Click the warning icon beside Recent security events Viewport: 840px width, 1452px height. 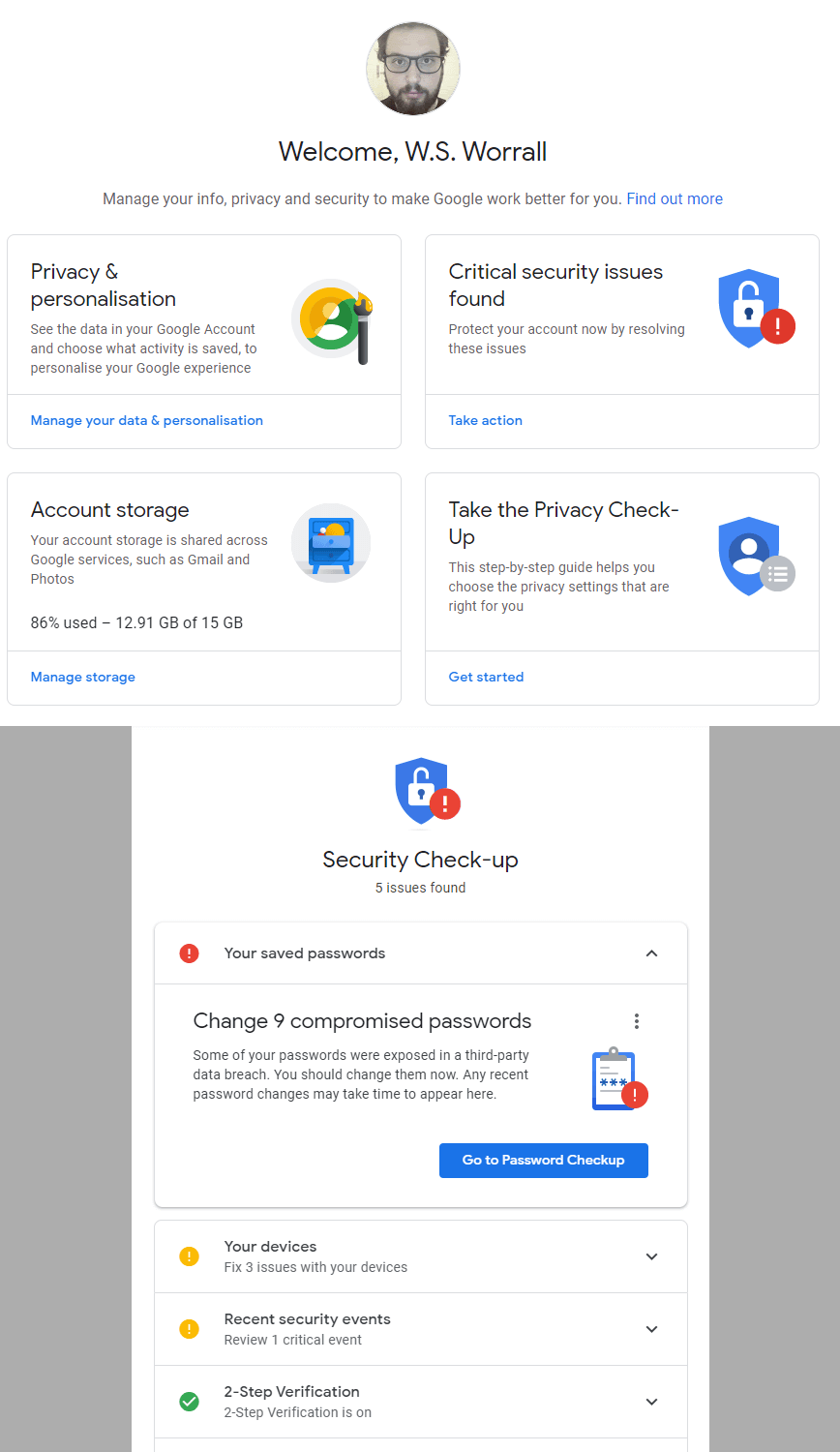189,1327
